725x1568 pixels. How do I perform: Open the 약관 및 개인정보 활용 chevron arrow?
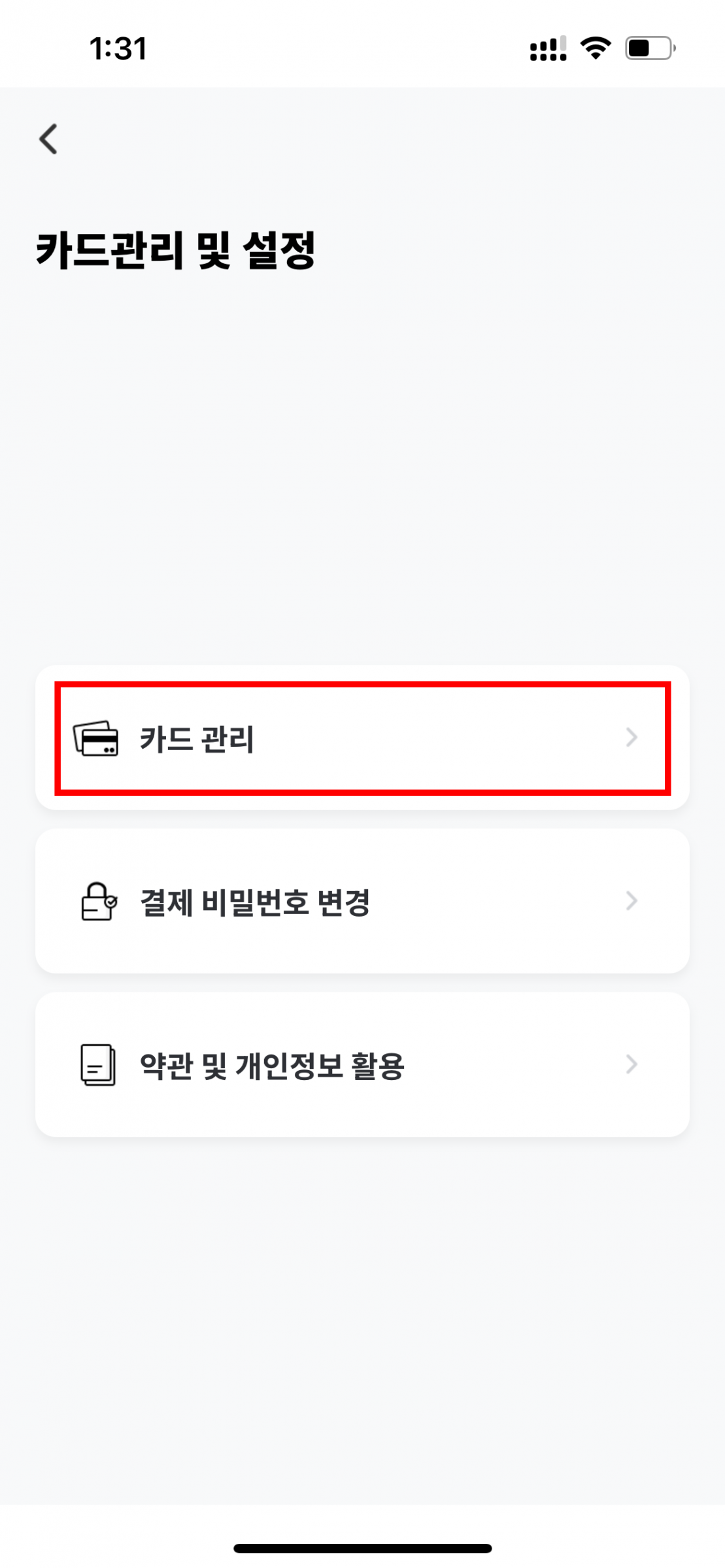coord(631,1064)
